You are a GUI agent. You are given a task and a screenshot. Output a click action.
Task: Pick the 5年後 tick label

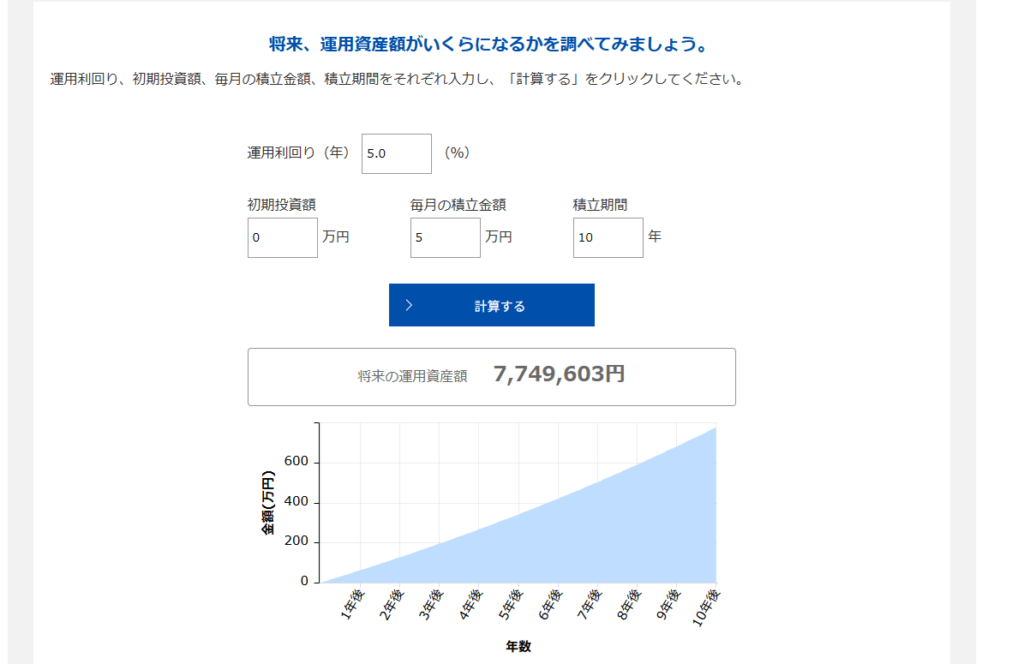(511, 604)
